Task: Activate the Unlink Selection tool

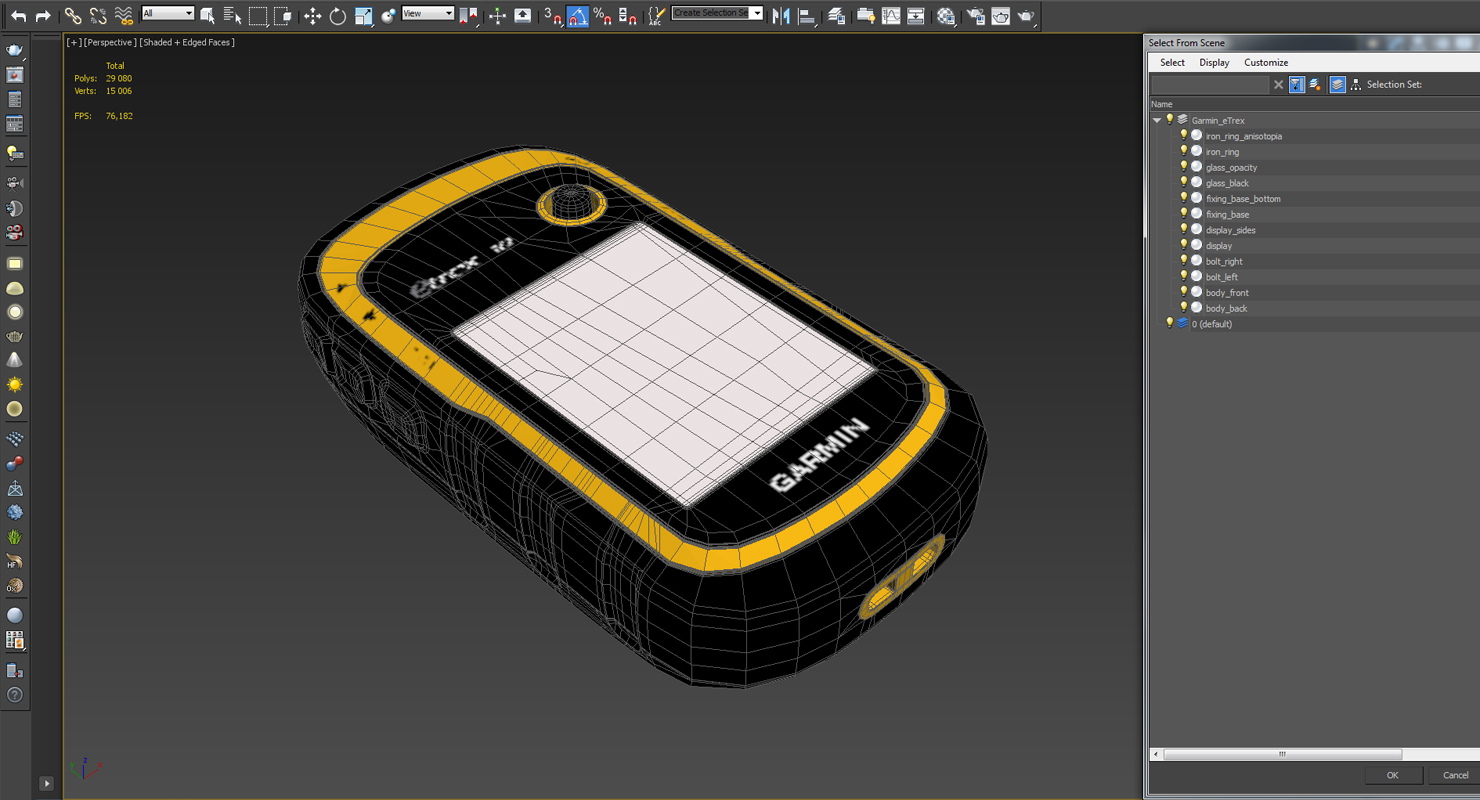Action: pos(98,15)
